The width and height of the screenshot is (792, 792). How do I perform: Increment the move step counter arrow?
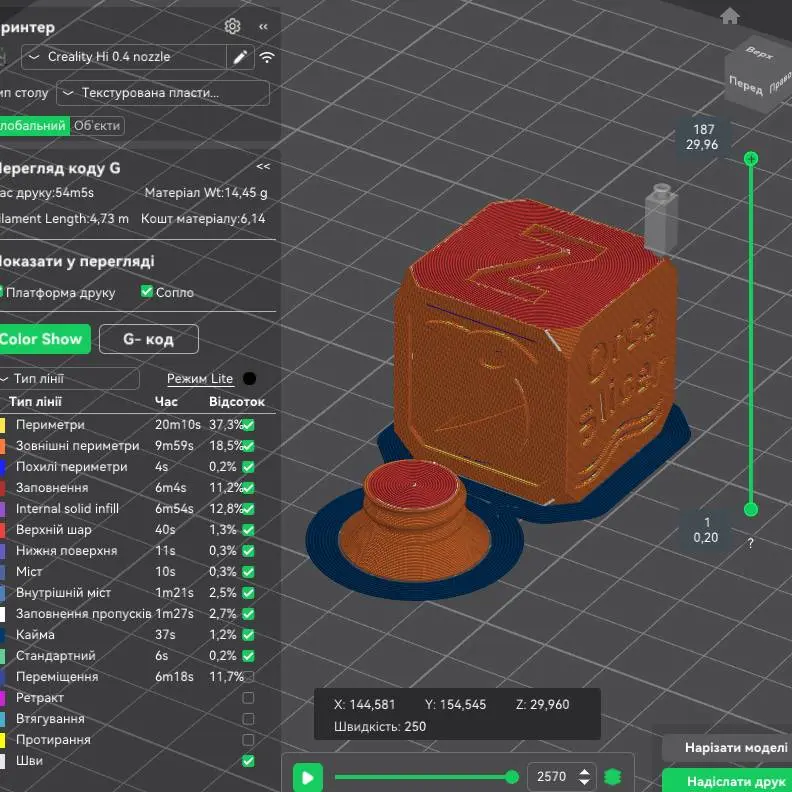click(584, 772)
